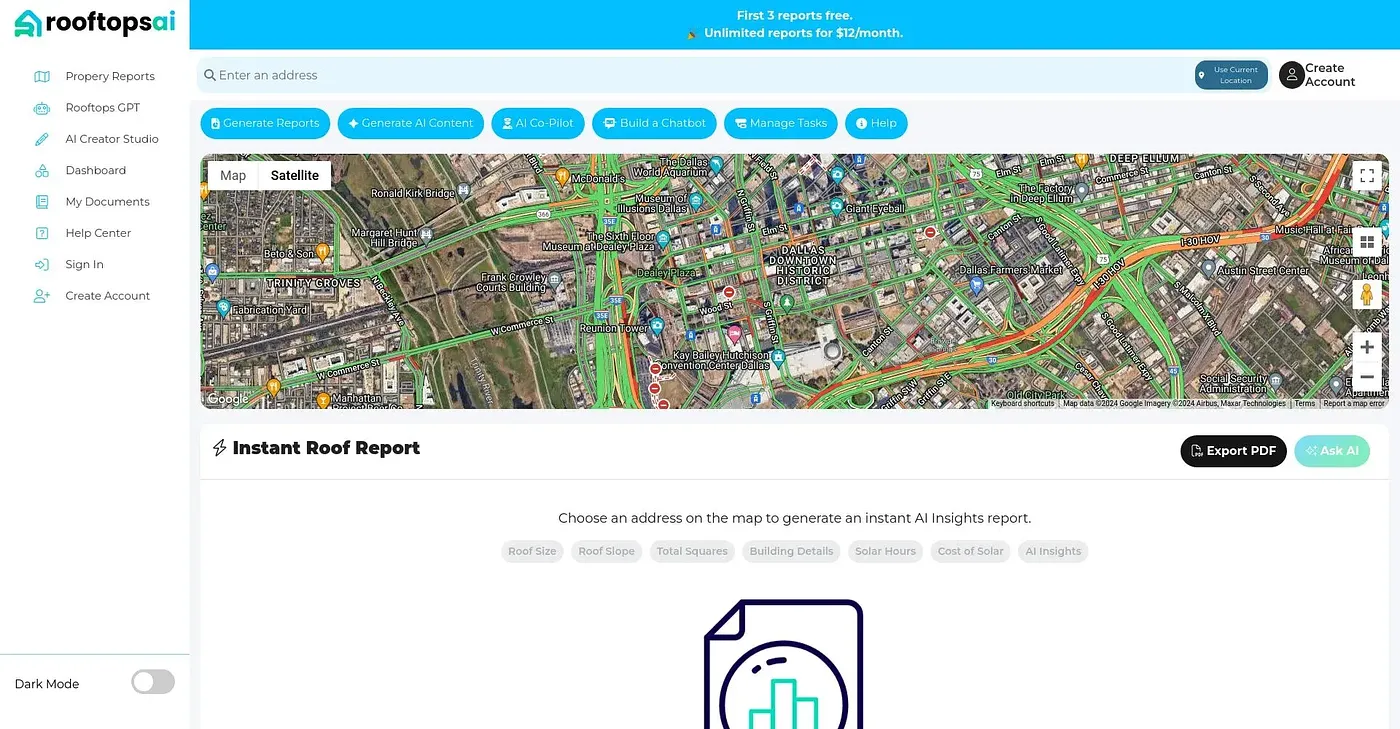Click the rooftopsai logo
This screenshot has height=729, width=1400.
[x=95, y=24]
